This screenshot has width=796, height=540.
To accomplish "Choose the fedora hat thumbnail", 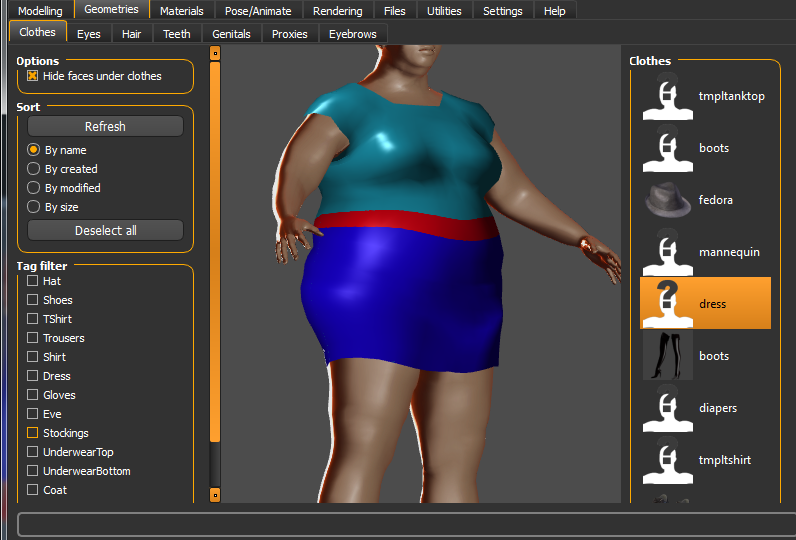I will pos(668,200).
